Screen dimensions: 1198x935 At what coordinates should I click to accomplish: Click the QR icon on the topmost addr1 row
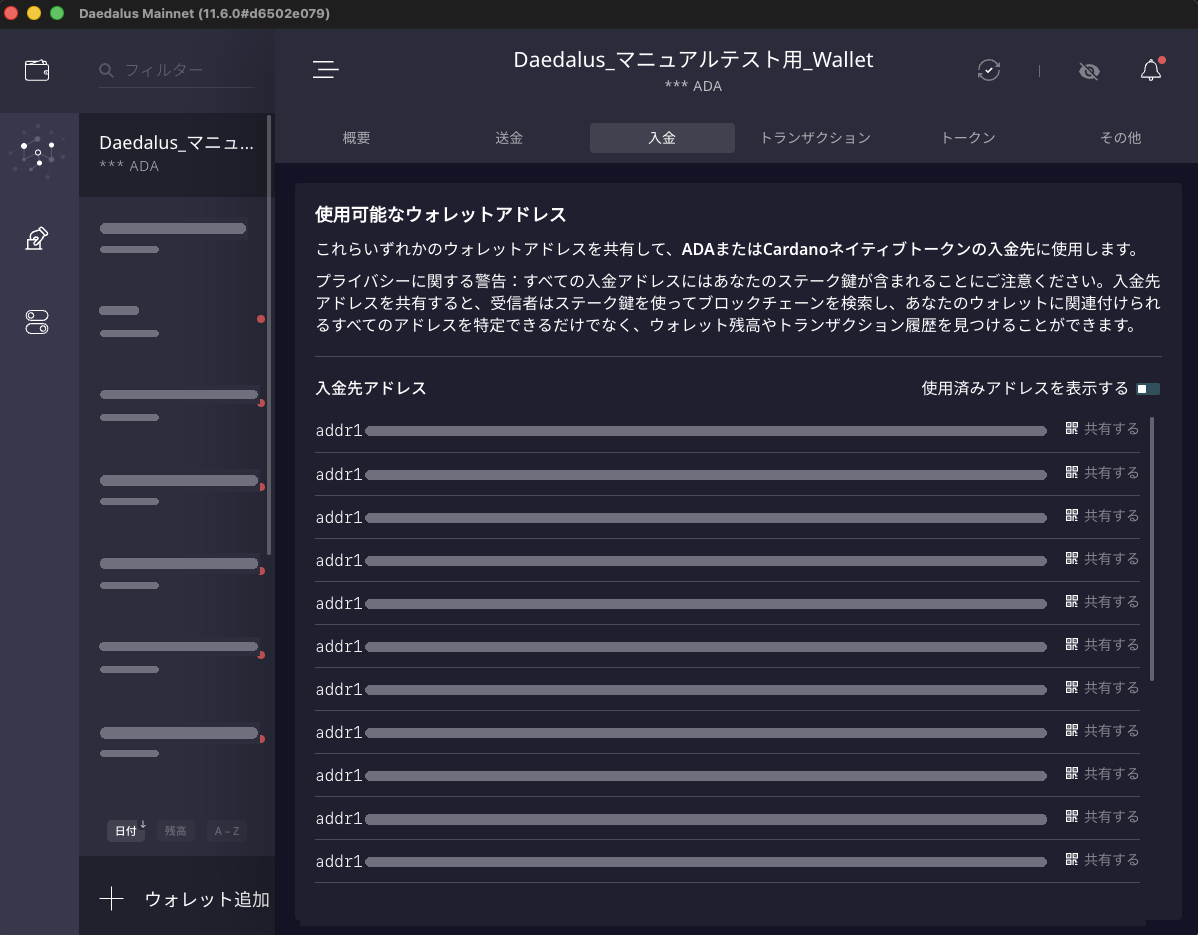(x=1072, y=429)
